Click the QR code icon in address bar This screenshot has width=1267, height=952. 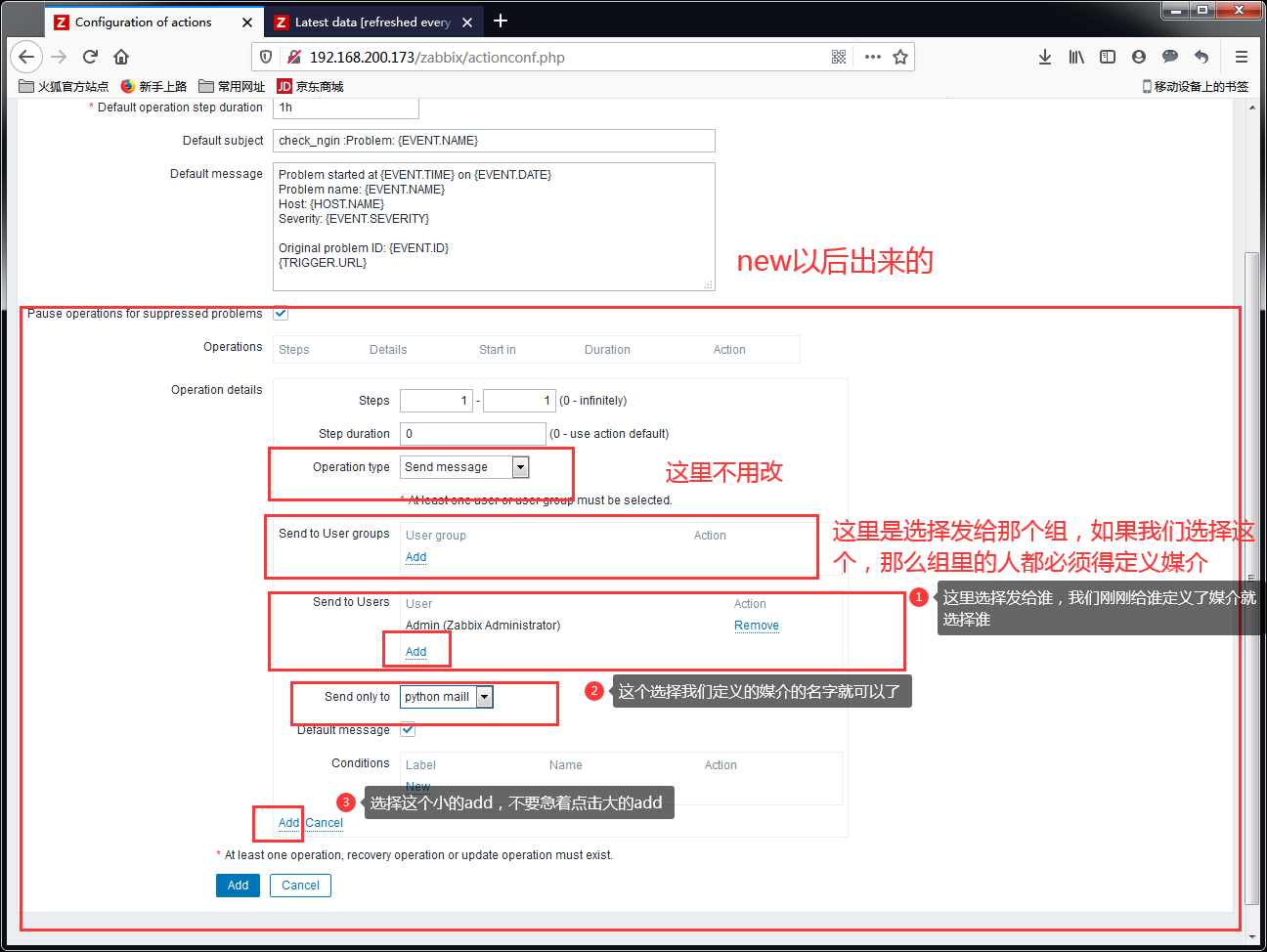point(839,57)
